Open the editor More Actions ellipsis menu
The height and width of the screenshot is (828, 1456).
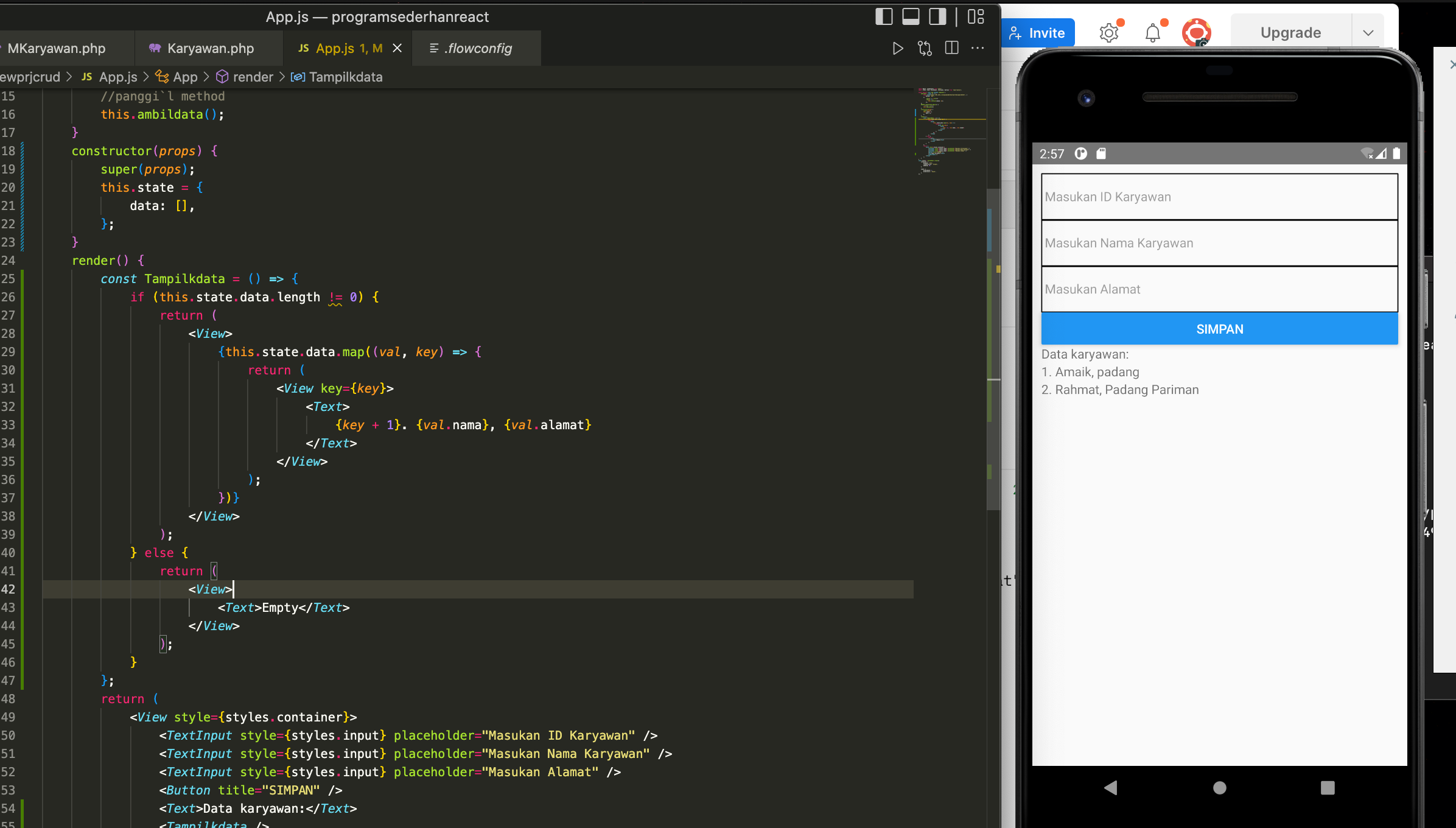click(x=978, y=48)
